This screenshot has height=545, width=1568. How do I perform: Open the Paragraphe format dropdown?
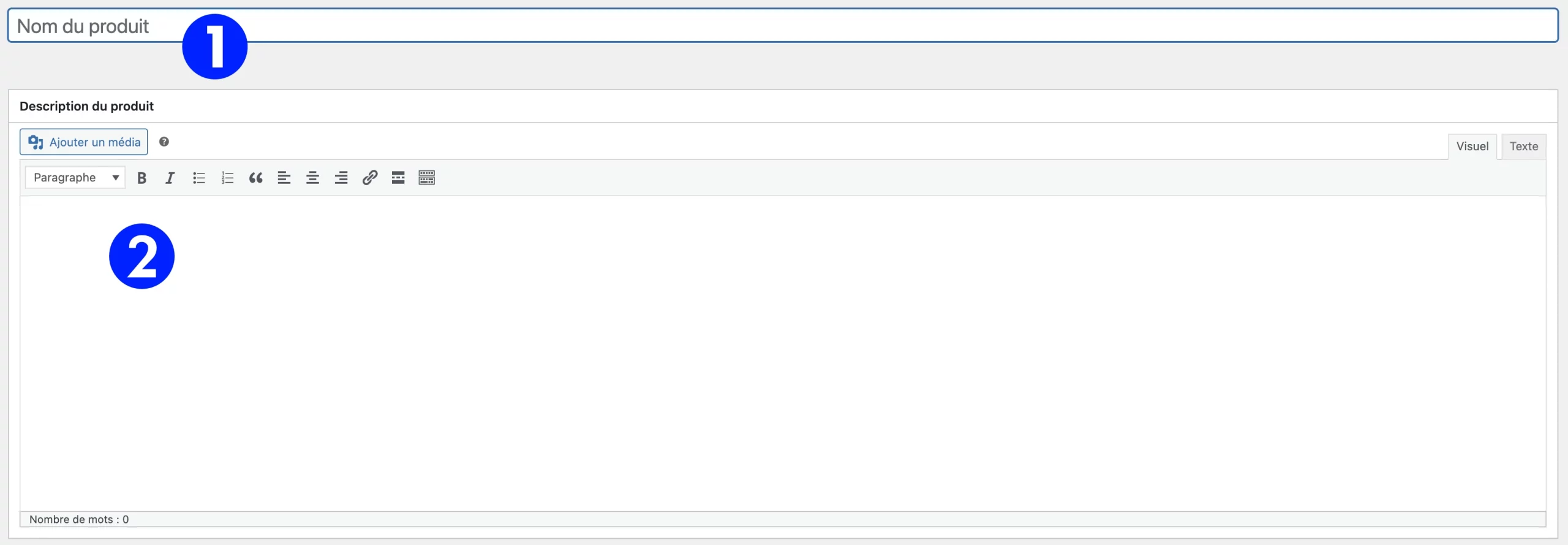click(x=75, y=178)
